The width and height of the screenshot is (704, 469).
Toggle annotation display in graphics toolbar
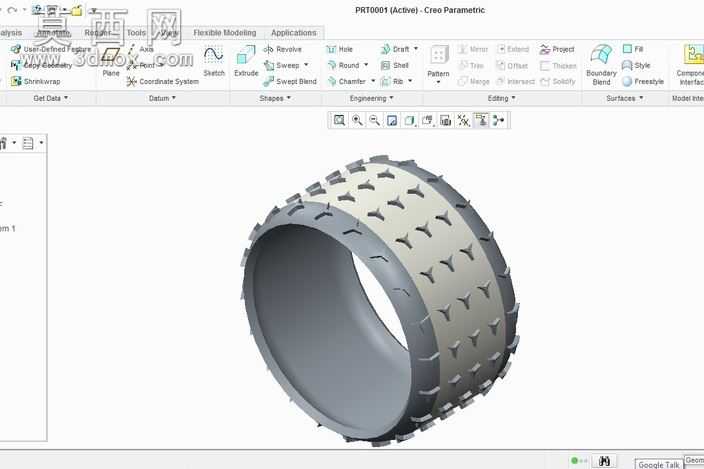[x=481, y=120]
